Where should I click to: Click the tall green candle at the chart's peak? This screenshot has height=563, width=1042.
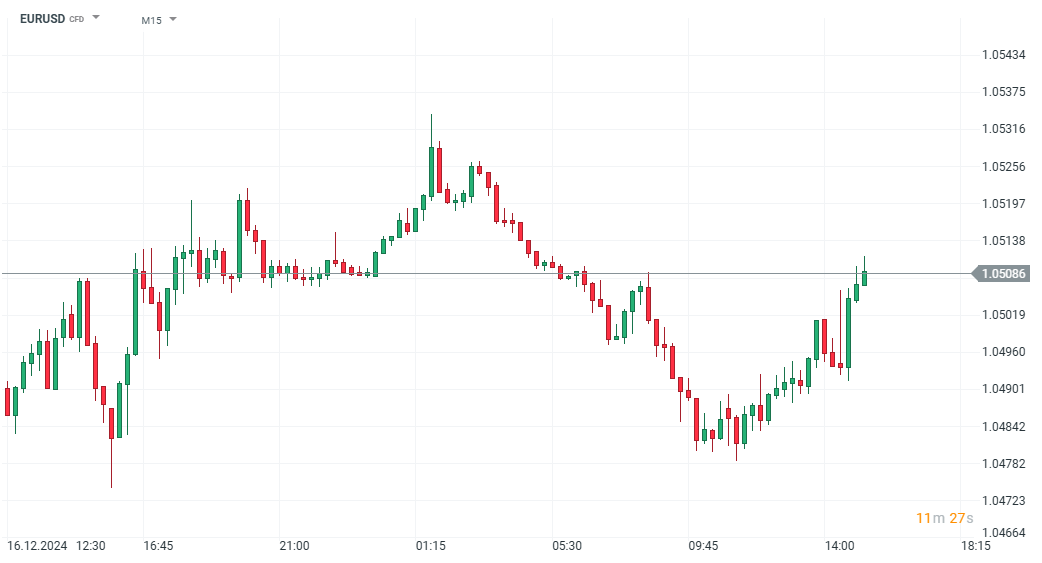click(x=431, y=170)
